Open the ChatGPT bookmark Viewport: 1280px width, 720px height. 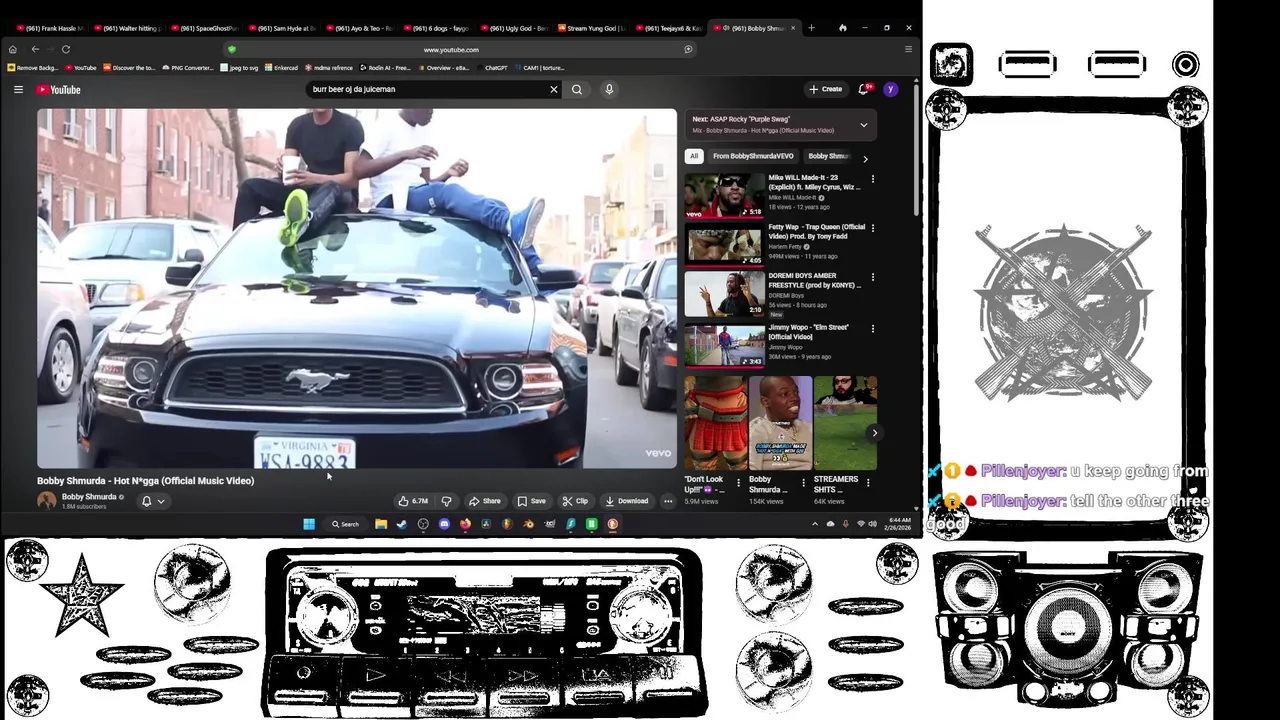click(493, 68)
